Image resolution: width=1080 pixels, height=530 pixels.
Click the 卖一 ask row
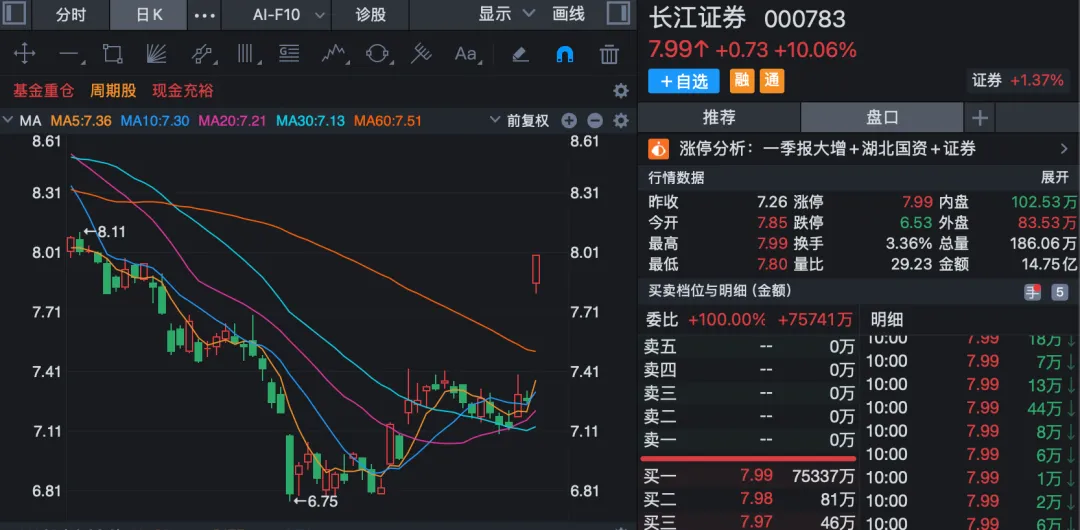(x=749, y=440)
